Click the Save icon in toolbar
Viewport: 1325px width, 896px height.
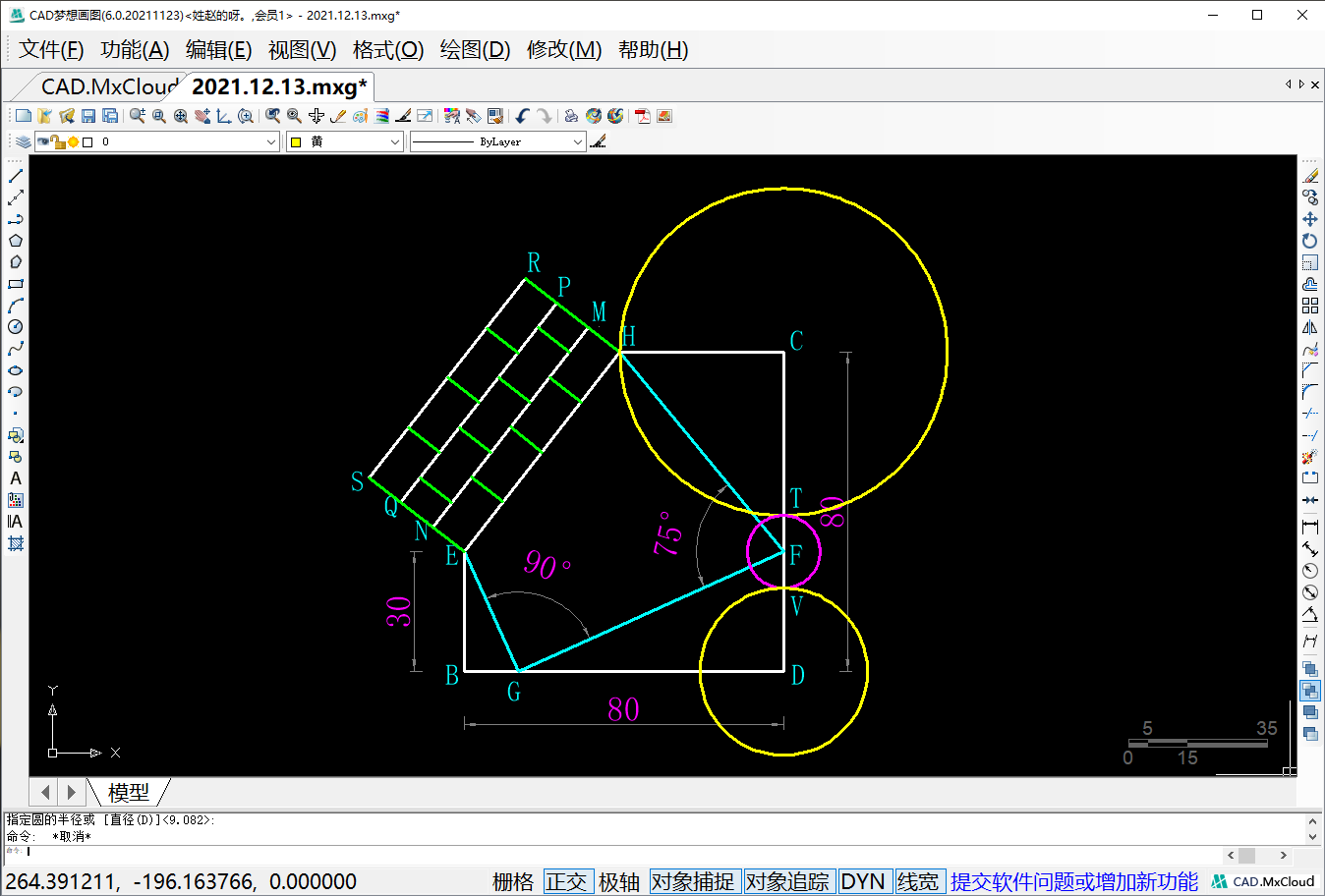pos(88,116)
